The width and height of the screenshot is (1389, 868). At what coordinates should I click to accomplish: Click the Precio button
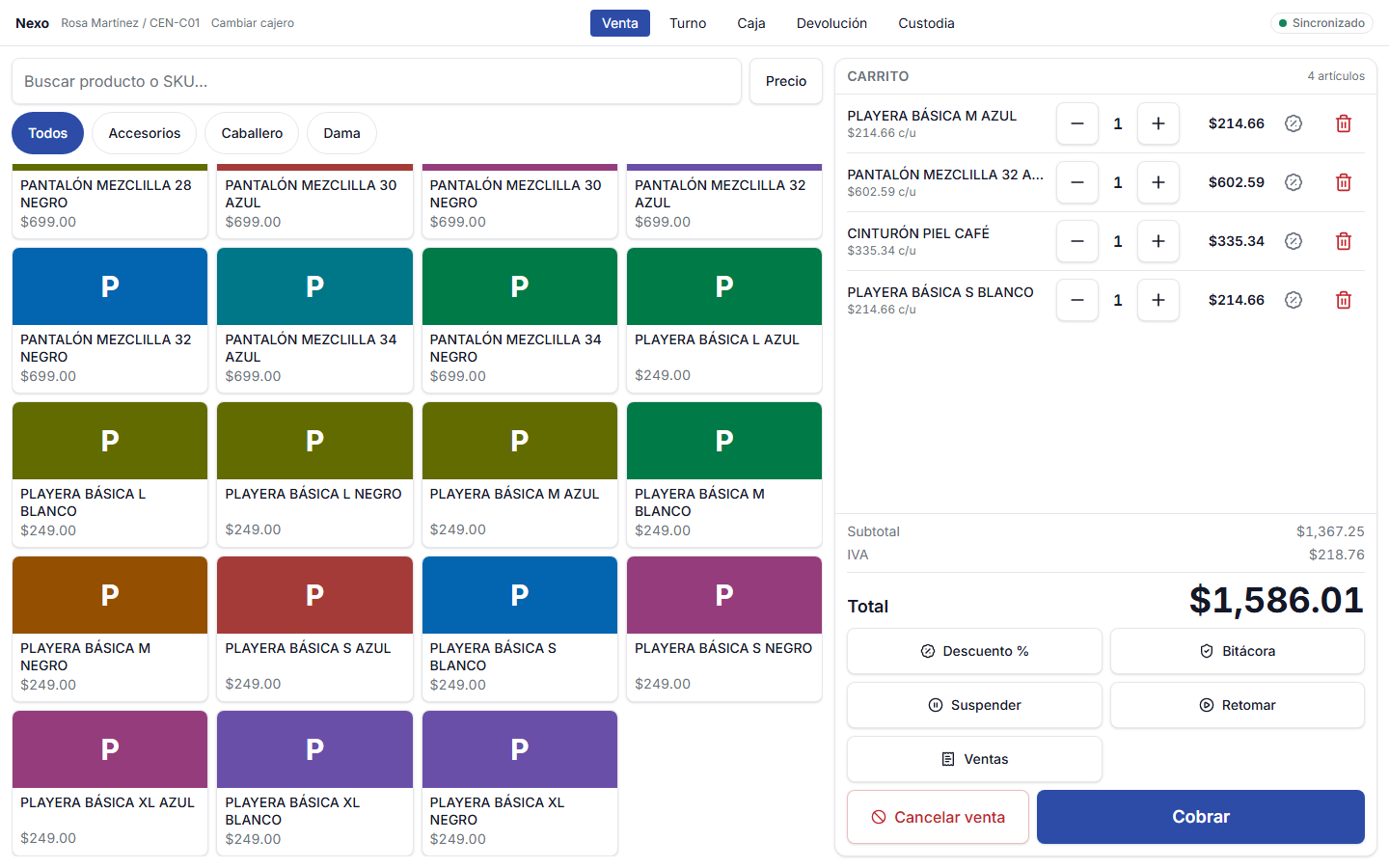(x=786, y=81)
